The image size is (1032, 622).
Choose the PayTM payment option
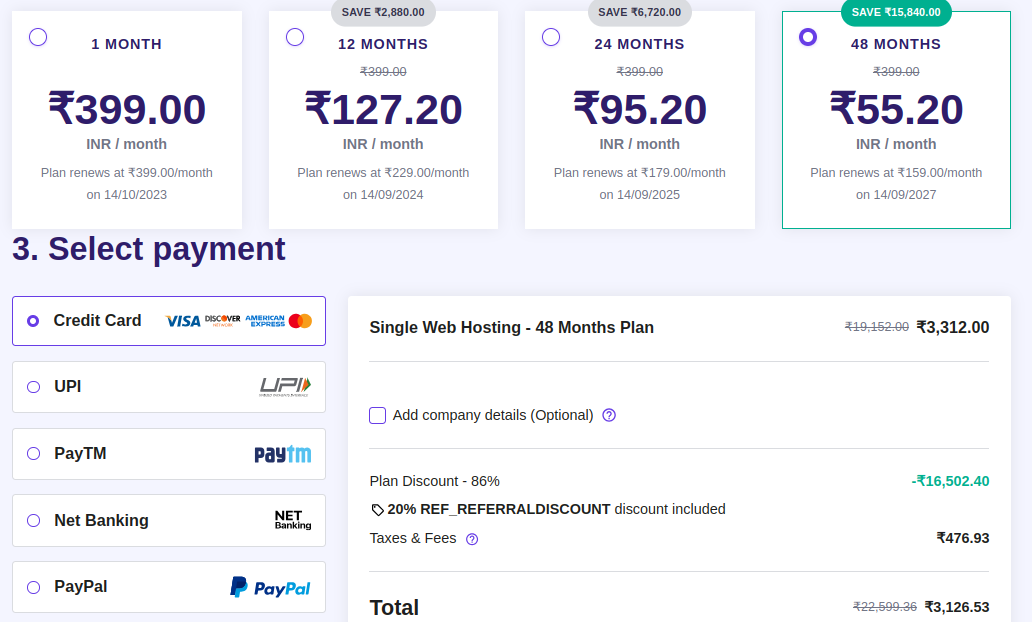click(x=34, y=454)
